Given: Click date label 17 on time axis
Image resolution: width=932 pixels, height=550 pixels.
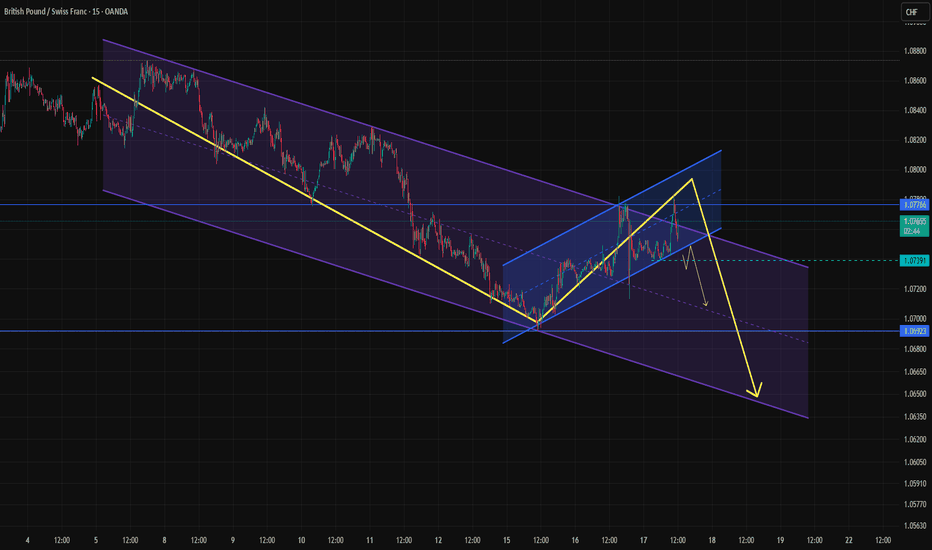Looking at the screenshot, I should pyautogui.click(x=643, y=540).
